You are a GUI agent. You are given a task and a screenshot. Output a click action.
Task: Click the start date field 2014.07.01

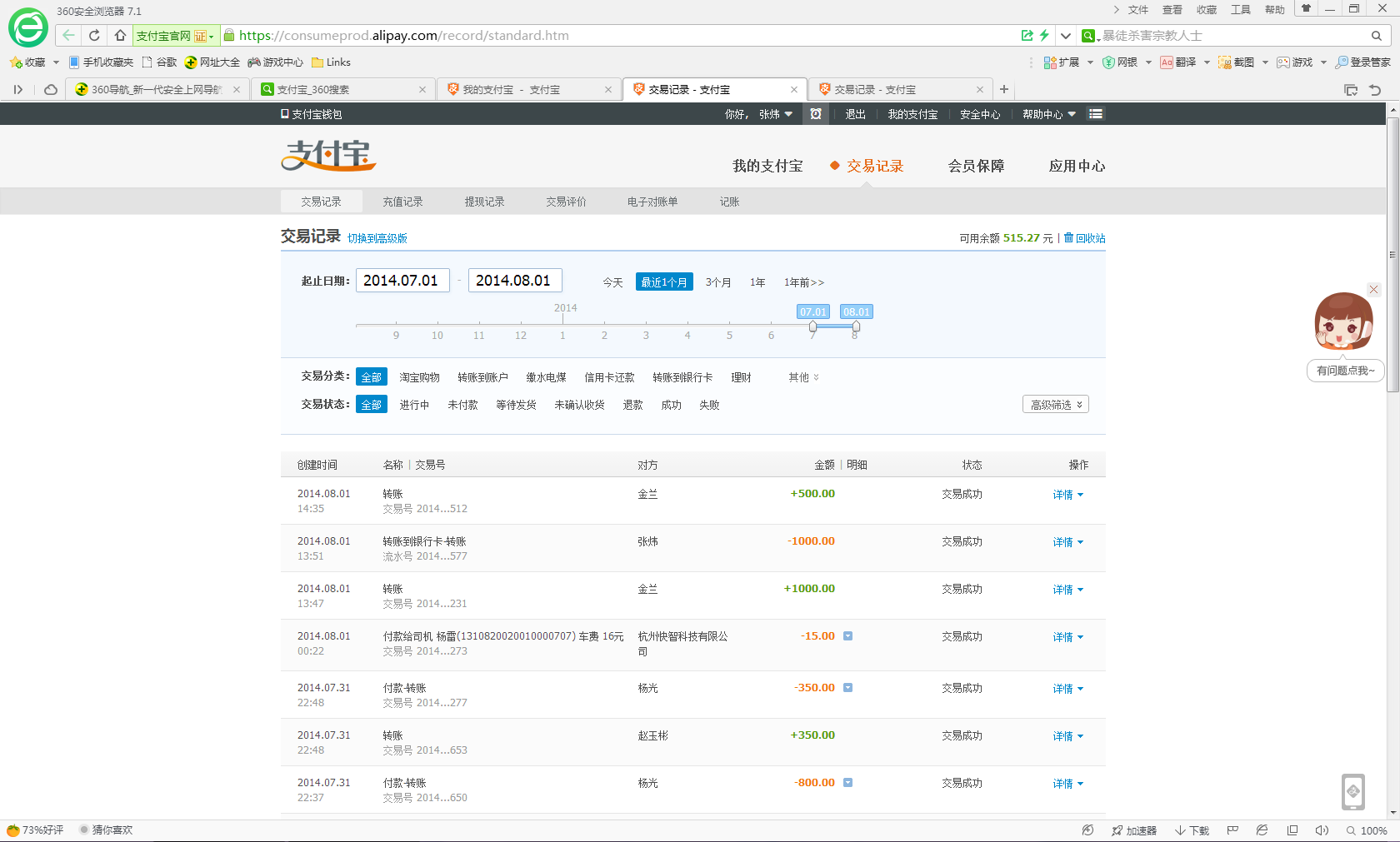point(402,281)
